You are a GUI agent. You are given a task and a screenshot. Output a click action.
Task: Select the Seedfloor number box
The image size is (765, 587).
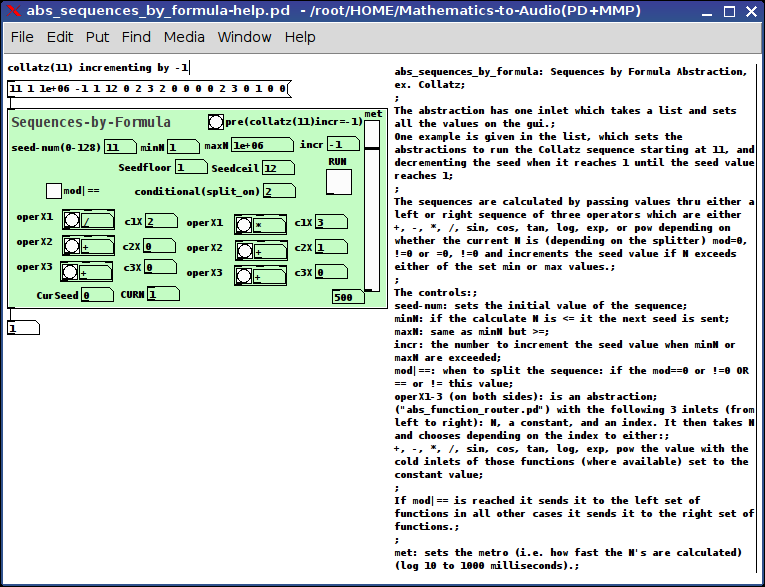pyautogui.click(x=191, y=167)
